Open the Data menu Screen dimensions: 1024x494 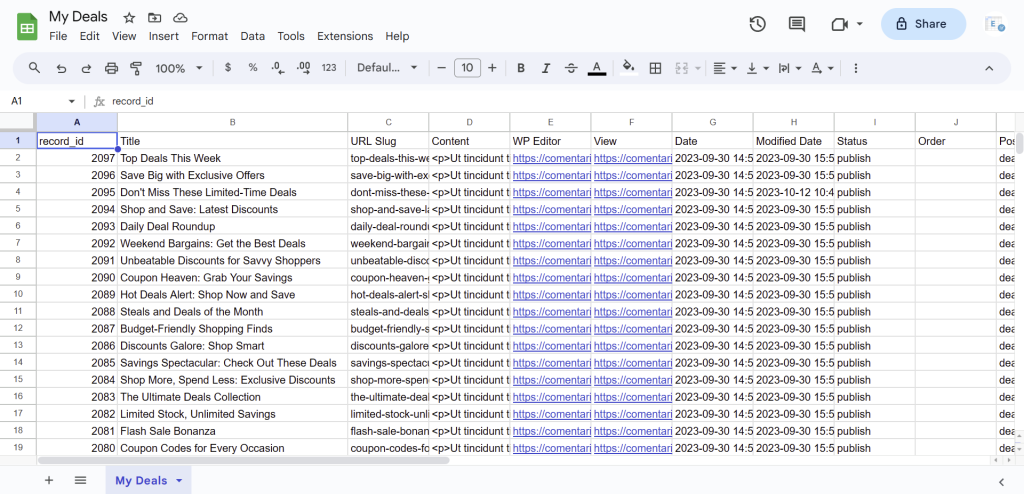(253, 36)
